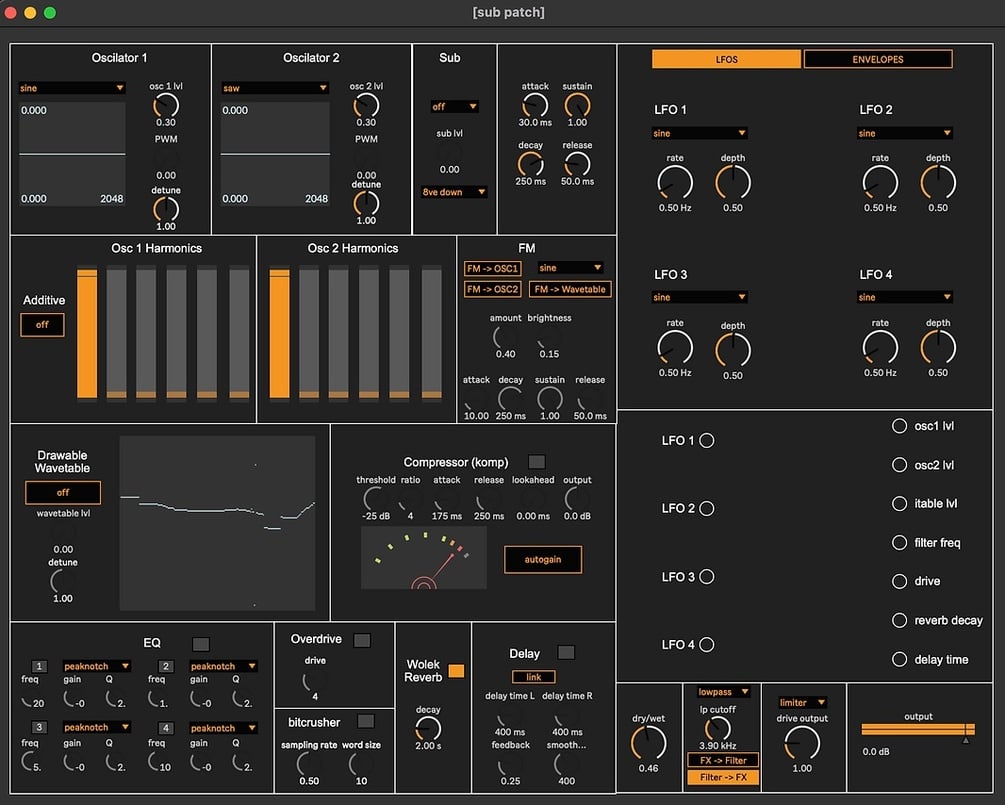Click the output level slider
The width and height of the screenshot is (1005, 805).
(918, 729)
